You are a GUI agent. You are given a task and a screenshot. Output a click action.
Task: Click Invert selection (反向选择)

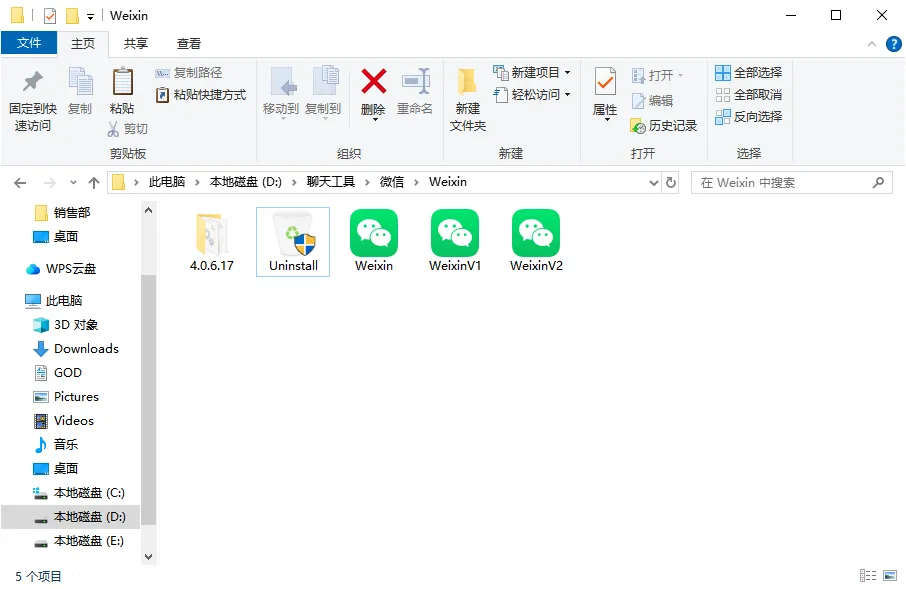(748, 117)
